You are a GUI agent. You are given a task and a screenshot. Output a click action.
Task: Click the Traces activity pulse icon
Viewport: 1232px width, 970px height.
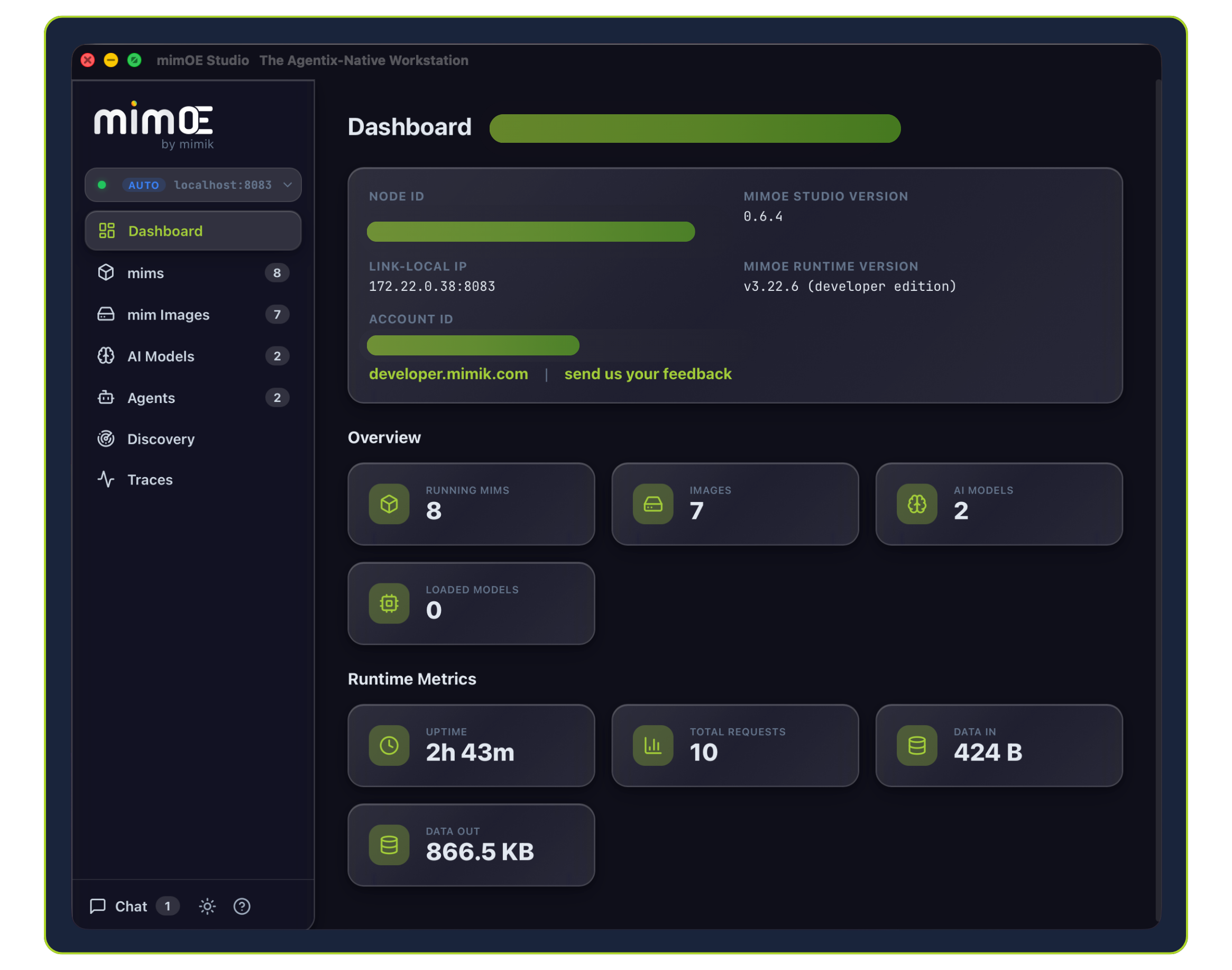106,480
